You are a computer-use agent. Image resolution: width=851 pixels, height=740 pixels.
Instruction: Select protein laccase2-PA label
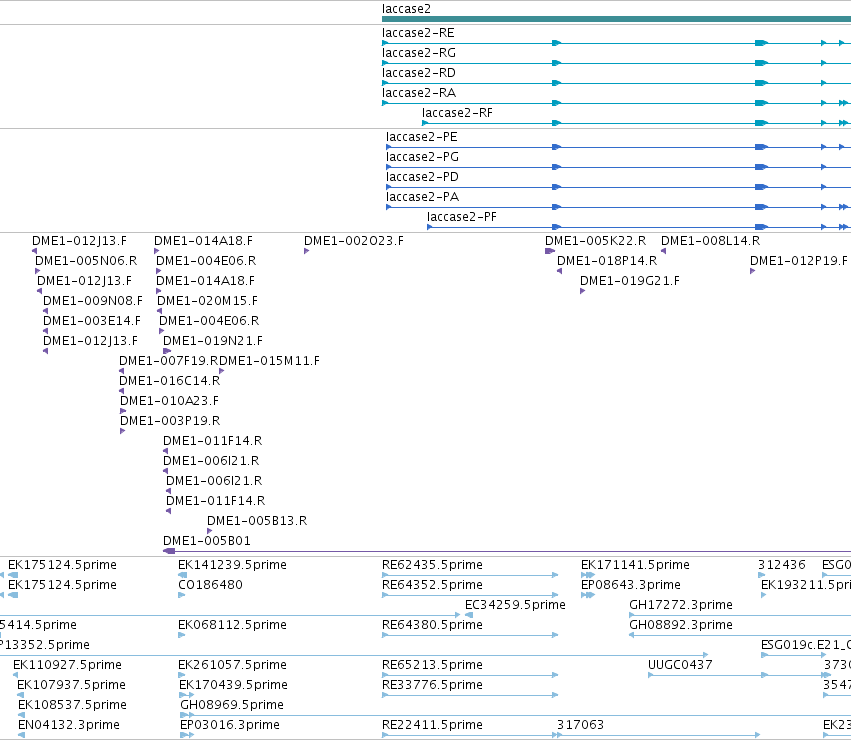(x=422, y=197)
